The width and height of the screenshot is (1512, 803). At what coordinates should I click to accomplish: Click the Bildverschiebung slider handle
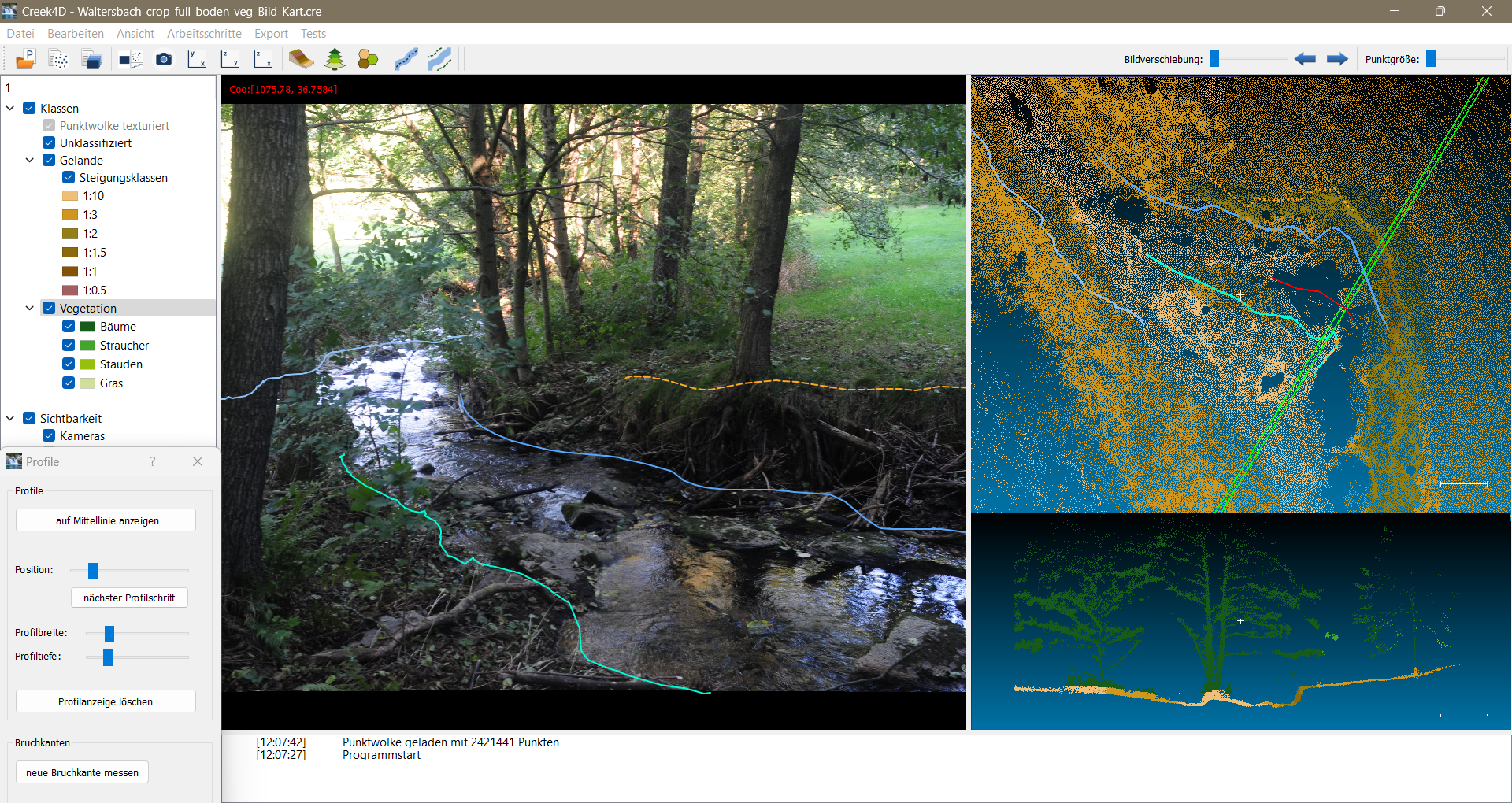pyautogui.click(x=1214, y=59)
